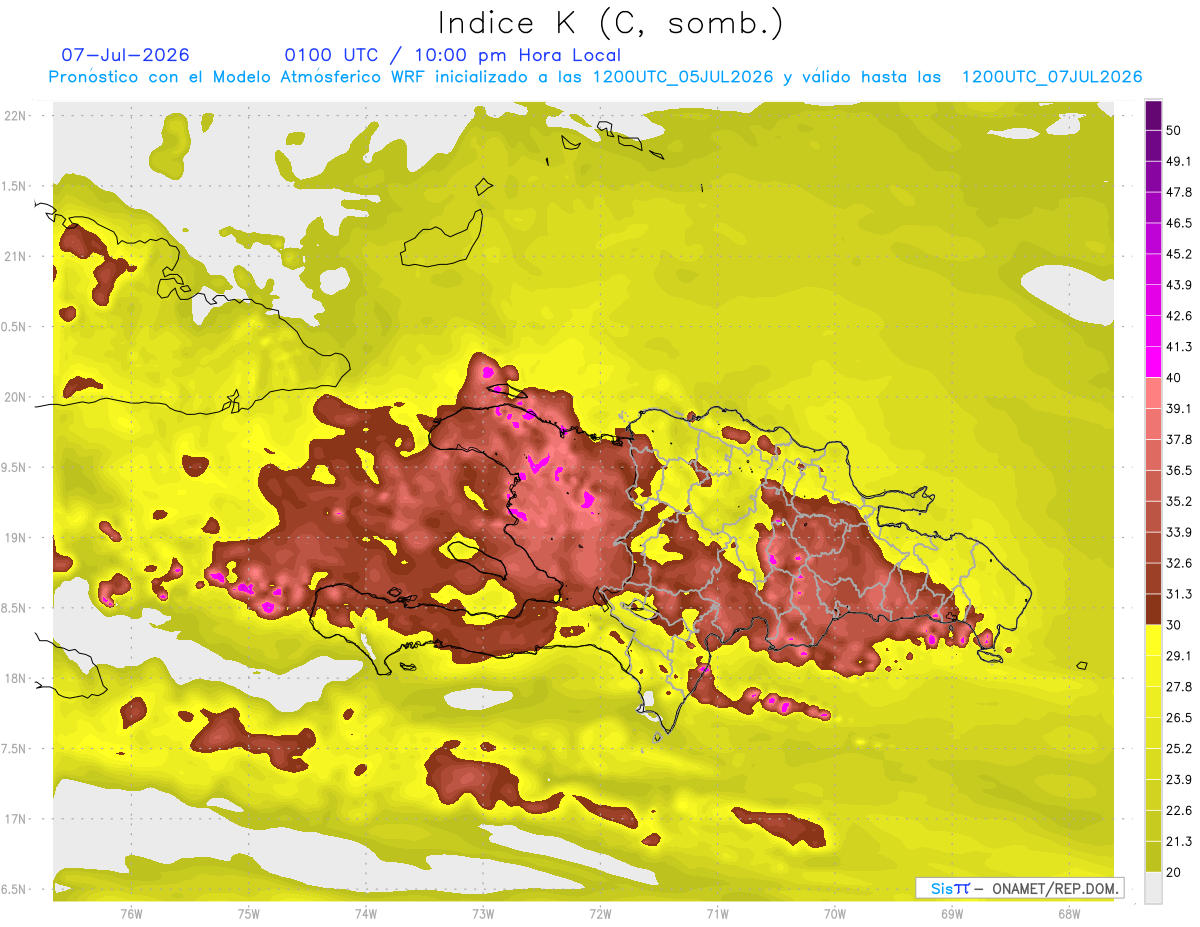Image resolution: width=1200 pixels, height=927 pixels.
Task: Click the "71W" longitude label
Action: coord(717,914)
